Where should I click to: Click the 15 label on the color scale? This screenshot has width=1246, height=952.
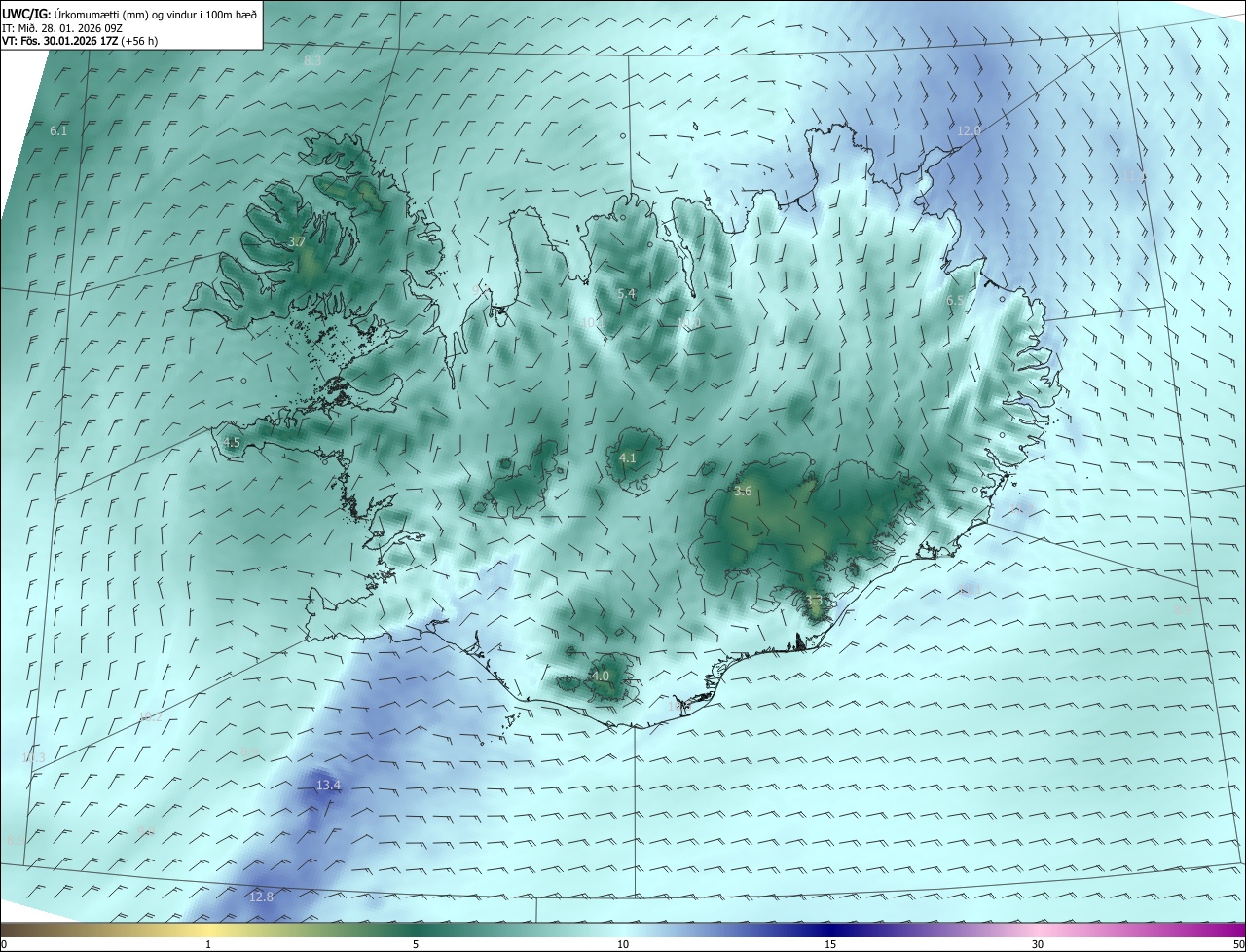830,944
